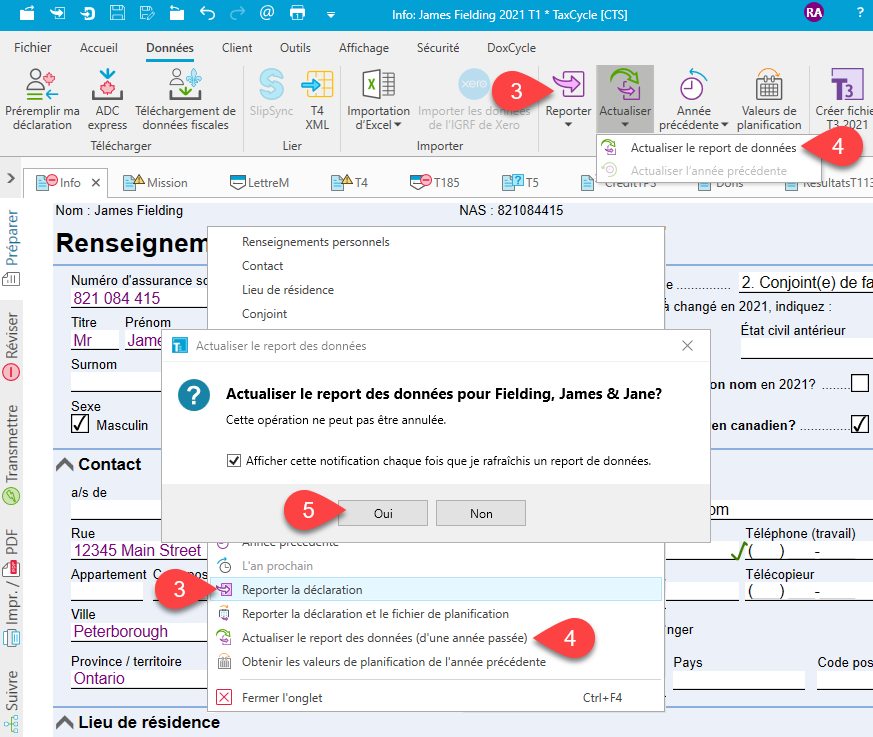Click the Titre field Mr

point(95,340)
